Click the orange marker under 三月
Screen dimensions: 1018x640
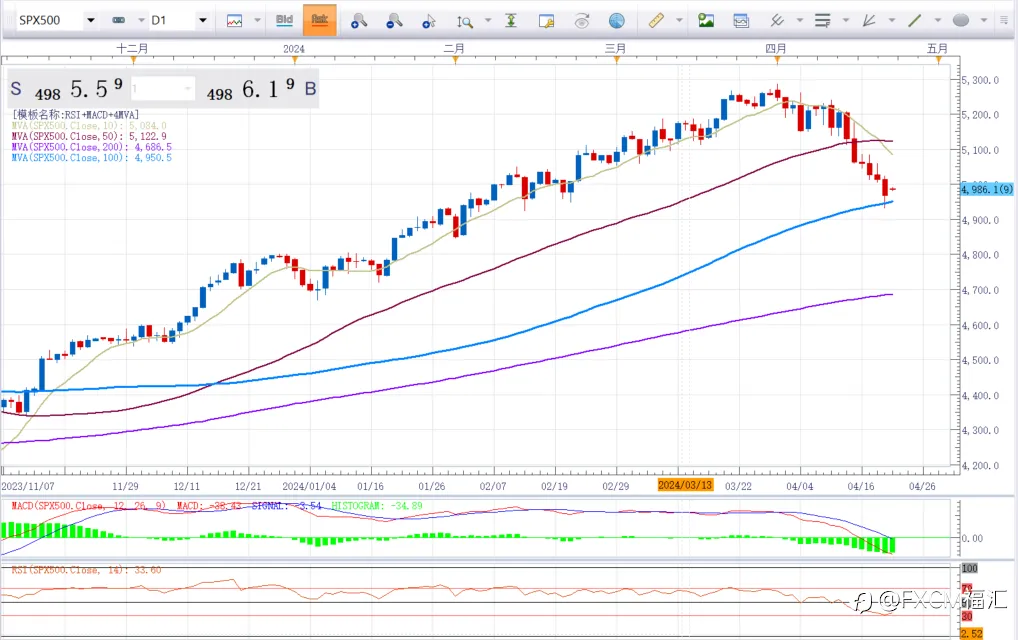click(x=616, y=60)
